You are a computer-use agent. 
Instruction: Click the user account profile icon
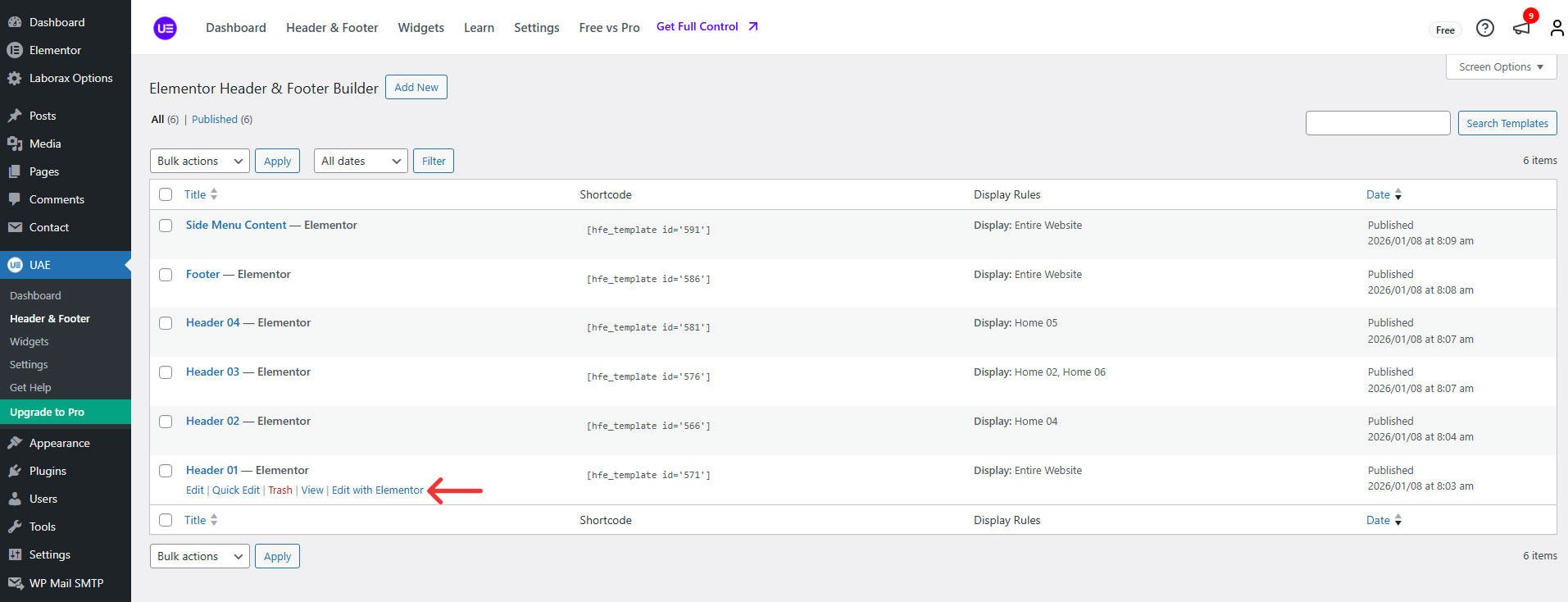click(x=1556, y=29)
